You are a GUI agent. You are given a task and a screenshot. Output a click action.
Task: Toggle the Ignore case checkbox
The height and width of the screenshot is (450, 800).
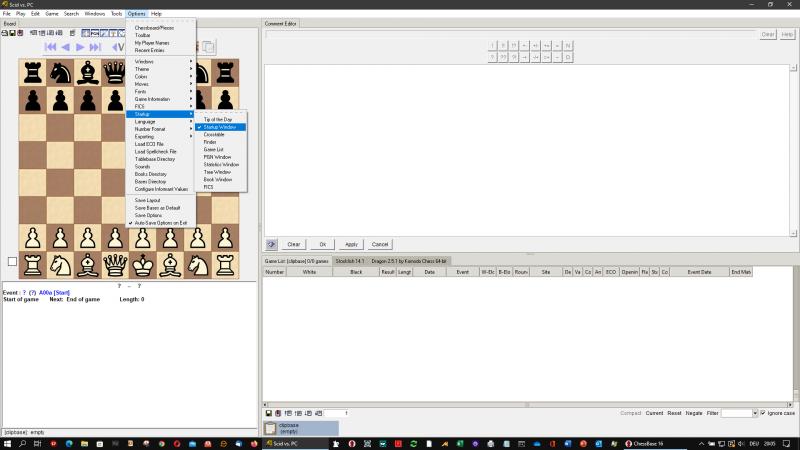(x=763, y=413)
